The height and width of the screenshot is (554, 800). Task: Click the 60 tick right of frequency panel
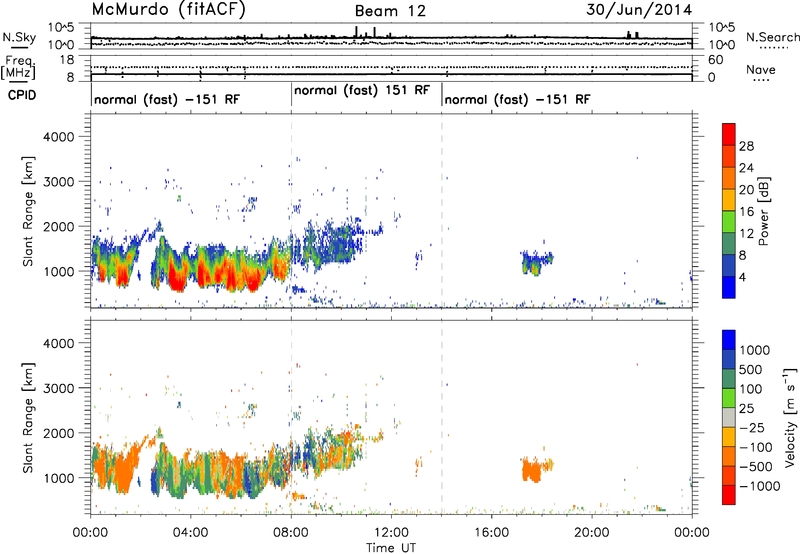click(716, 60)
